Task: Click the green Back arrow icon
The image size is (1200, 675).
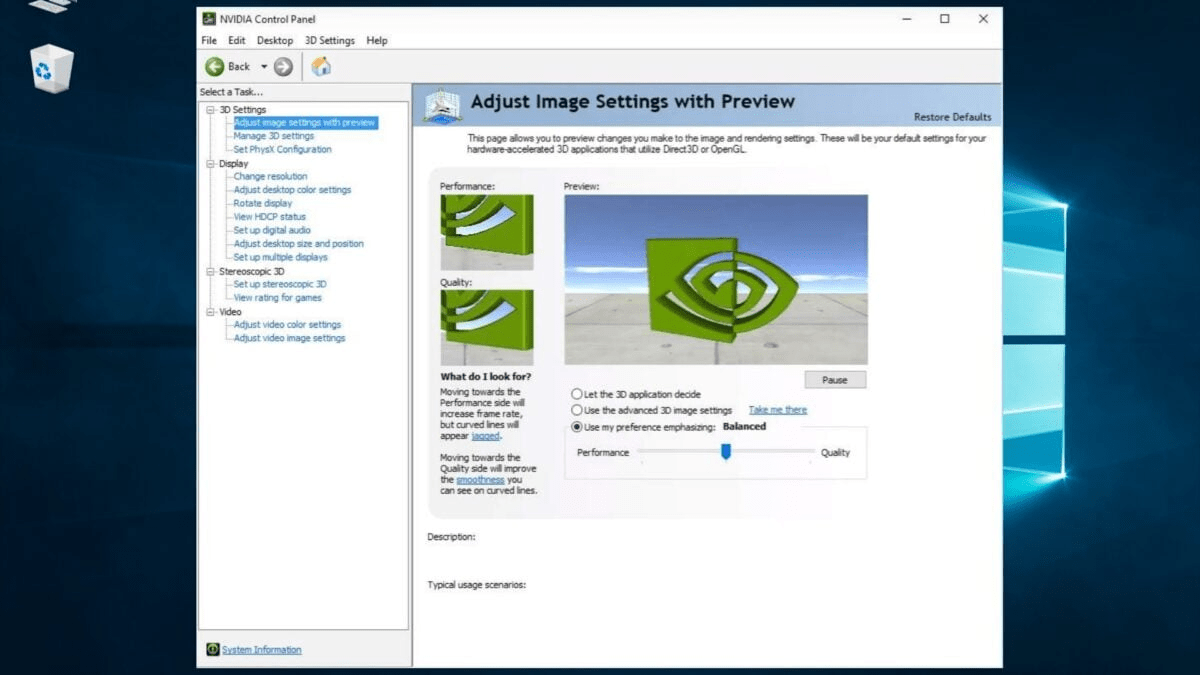Action: pos(214,67)
